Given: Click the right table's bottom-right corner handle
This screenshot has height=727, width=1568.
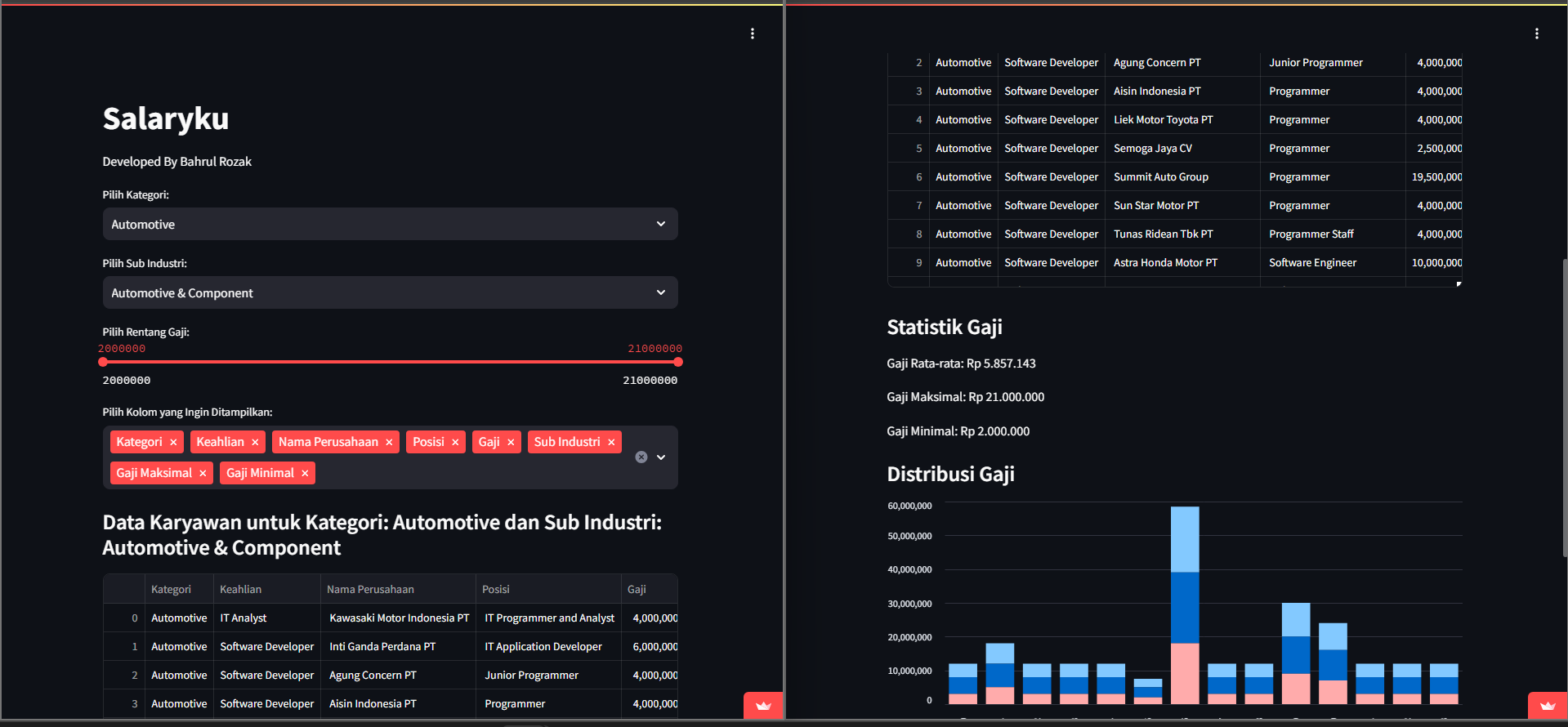Looking at the screenshot, I should (1459, 284).
